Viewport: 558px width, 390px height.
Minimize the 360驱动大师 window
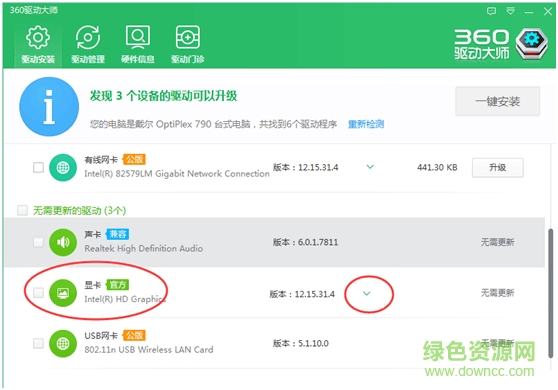[529, 12]
